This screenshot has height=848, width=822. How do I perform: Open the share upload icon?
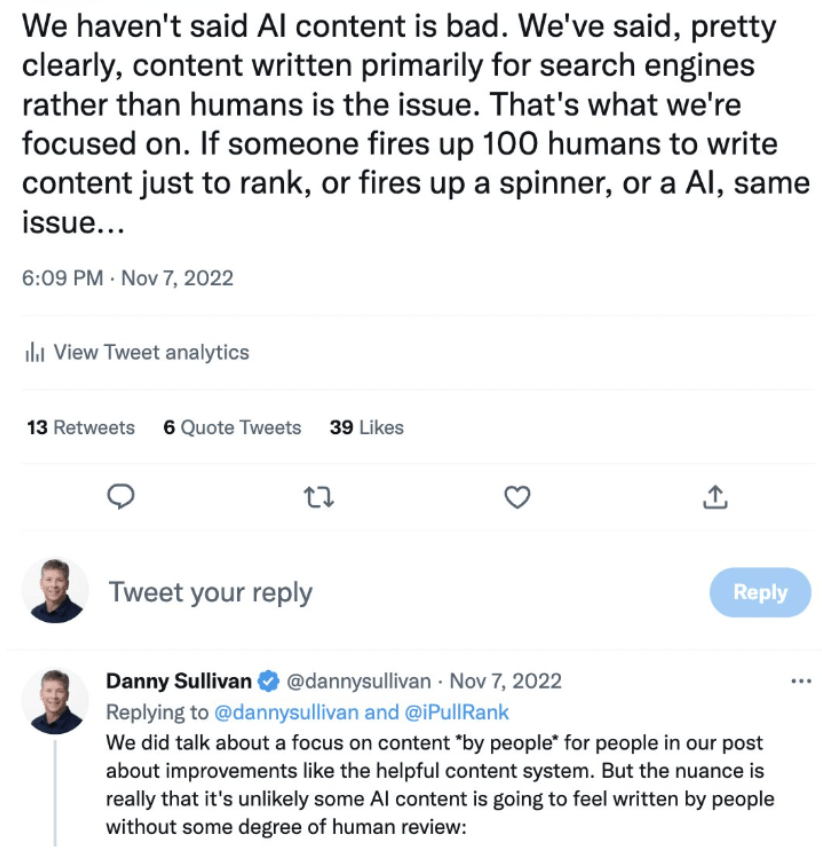pyautogui.click(x=714, y=497)
